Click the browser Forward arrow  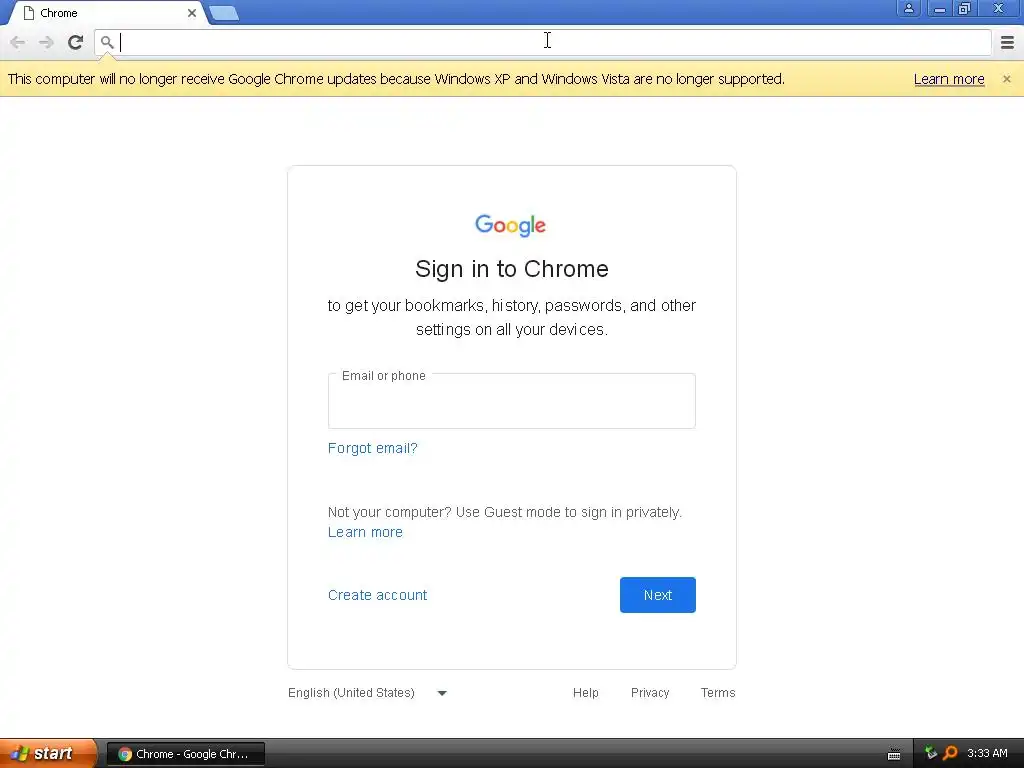point(46,42)
